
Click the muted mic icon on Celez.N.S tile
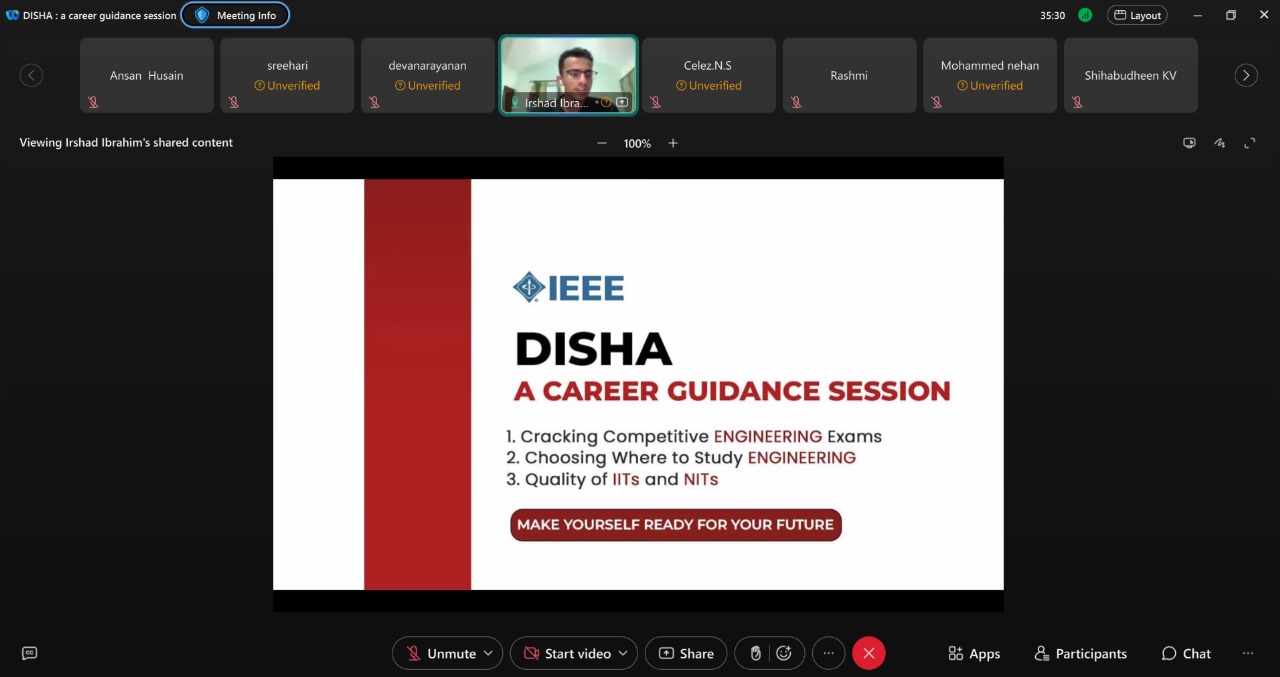(x=655, y=102)
